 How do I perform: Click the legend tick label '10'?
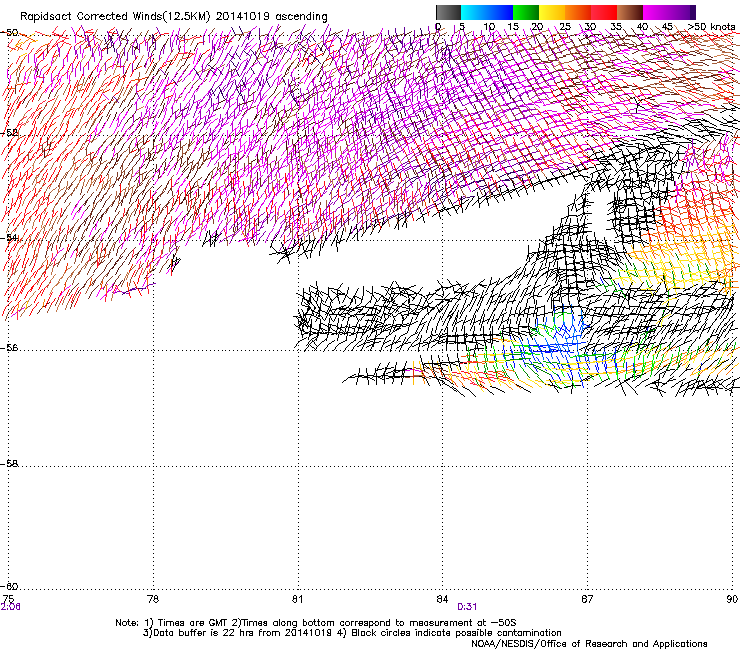tap(489, 27)
